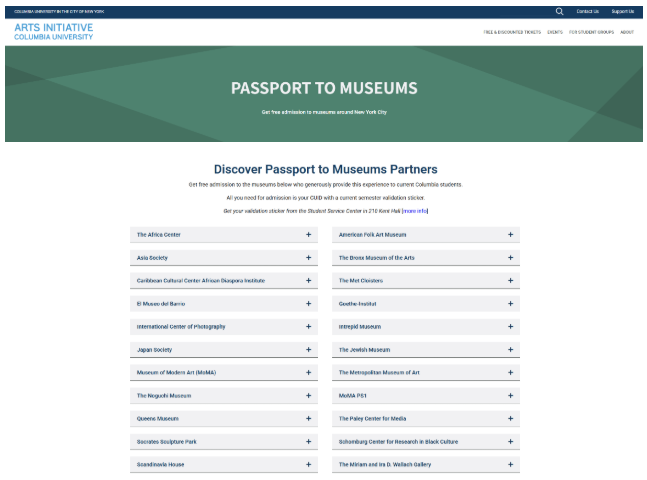Screen dimensions: 647x480
Task: Click plus icon beside Asia Society
Action: coord(308,258)
